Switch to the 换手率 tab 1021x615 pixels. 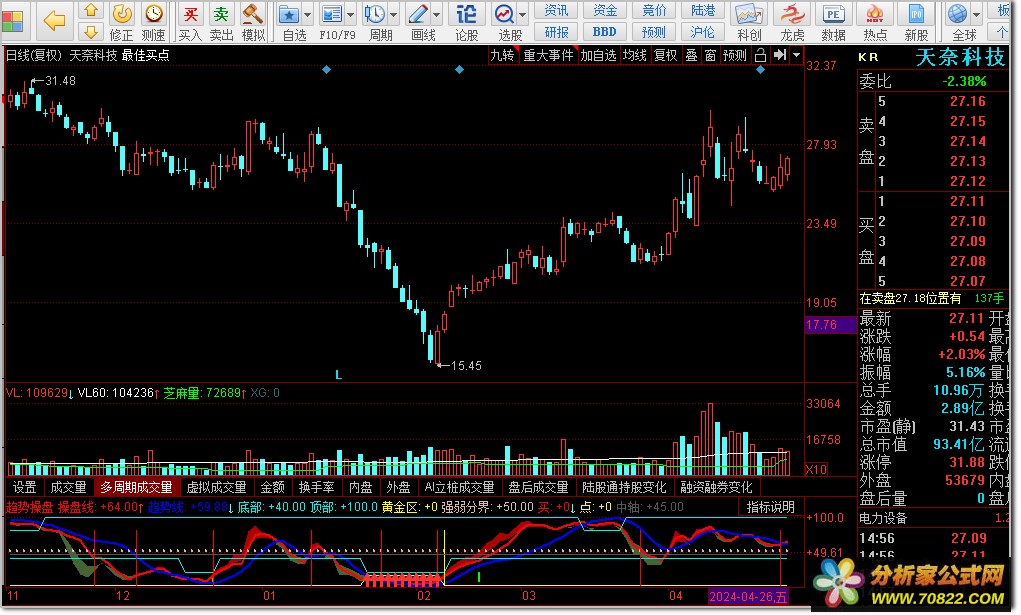(316, 487)
